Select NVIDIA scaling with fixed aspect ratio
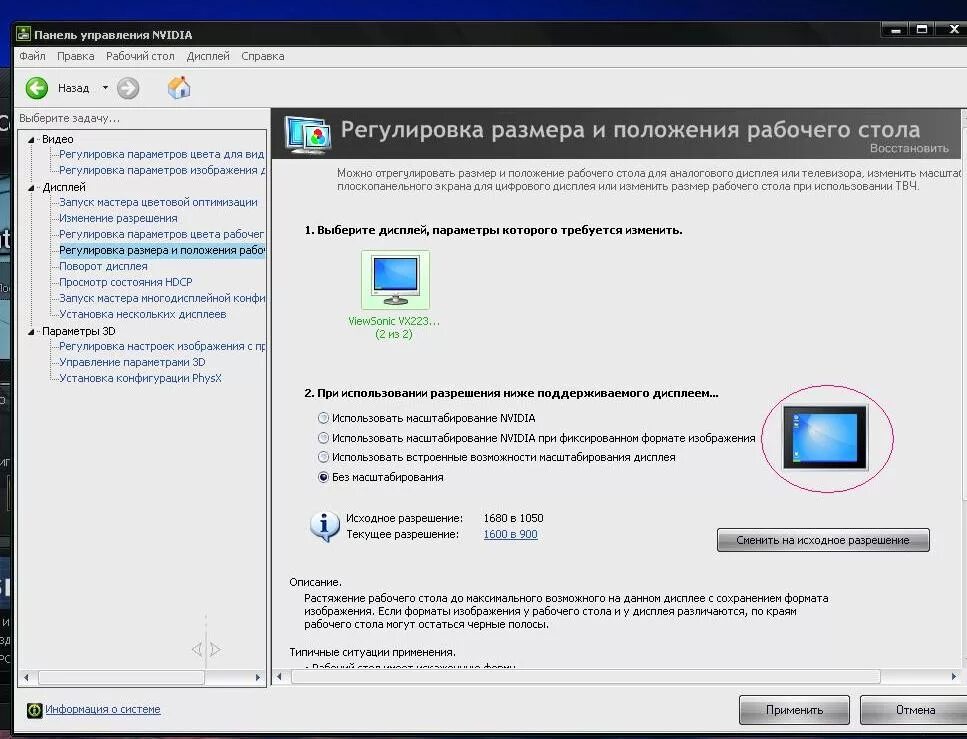The height and width of the screenshot is (739, 967). tap(323, 438)
